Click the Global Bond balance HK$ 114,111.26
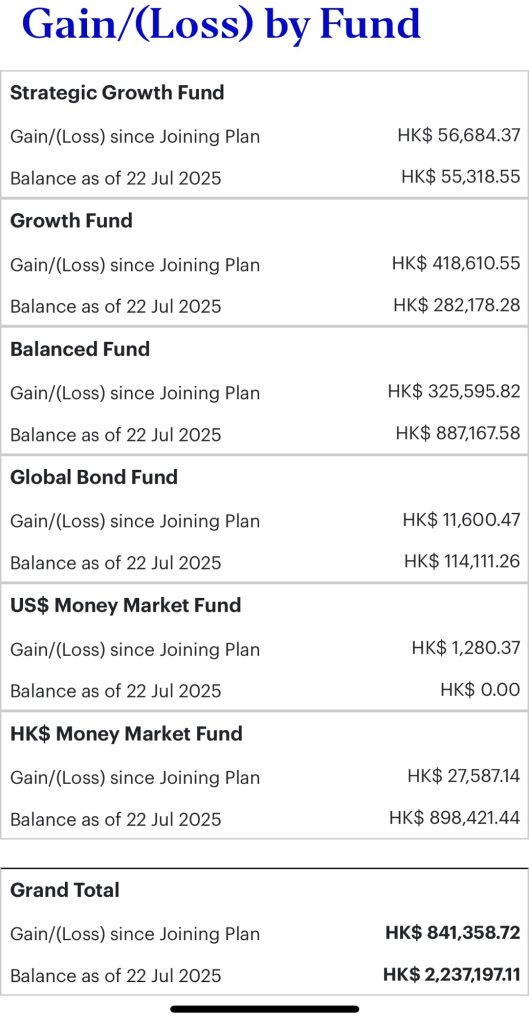The height and width of the screenshot is (1024, 529). point(462,562)
